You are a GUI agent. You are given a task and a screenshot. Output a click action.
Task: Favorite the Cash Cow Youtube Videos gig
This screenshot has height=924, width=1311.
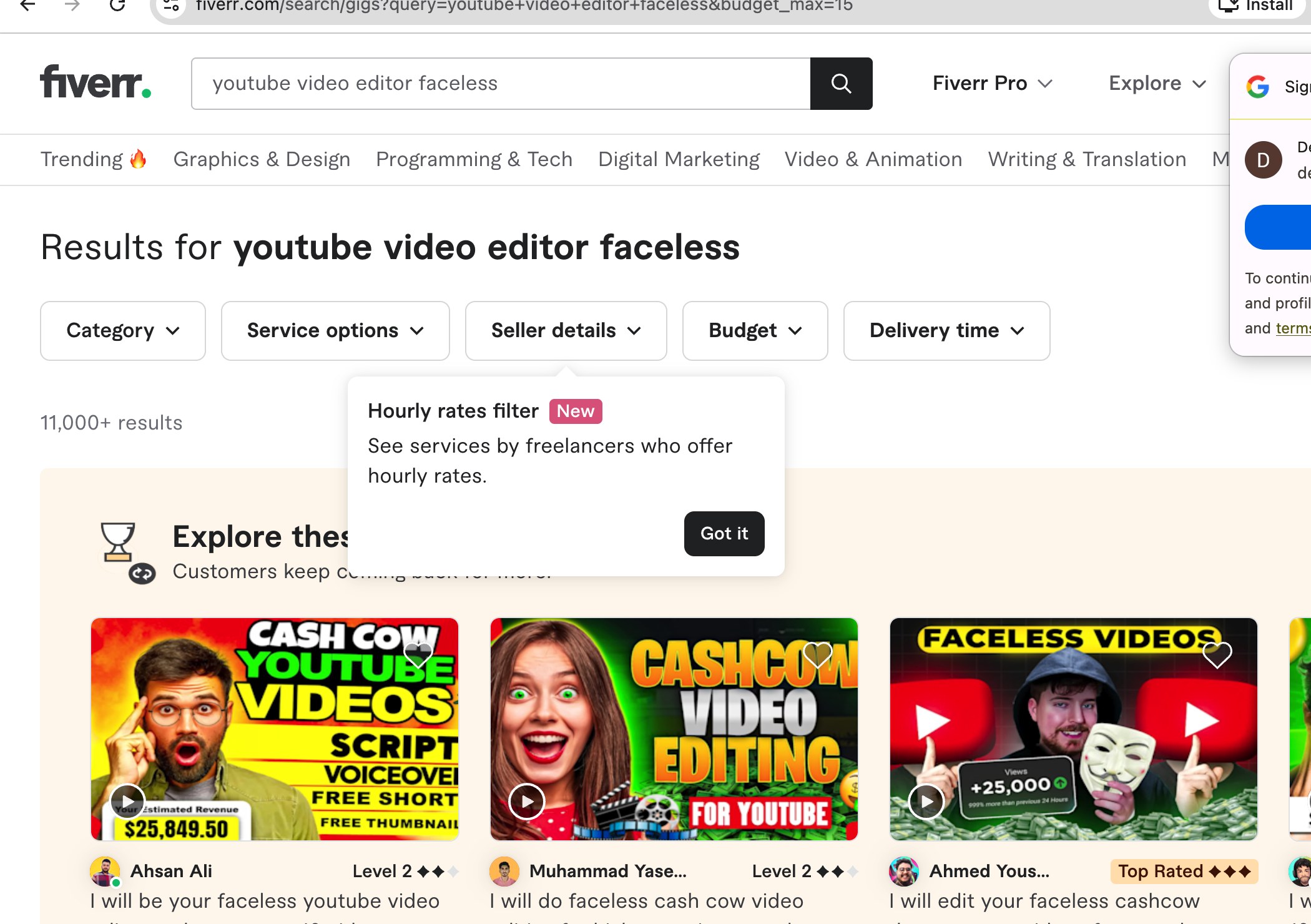(418, 656)
